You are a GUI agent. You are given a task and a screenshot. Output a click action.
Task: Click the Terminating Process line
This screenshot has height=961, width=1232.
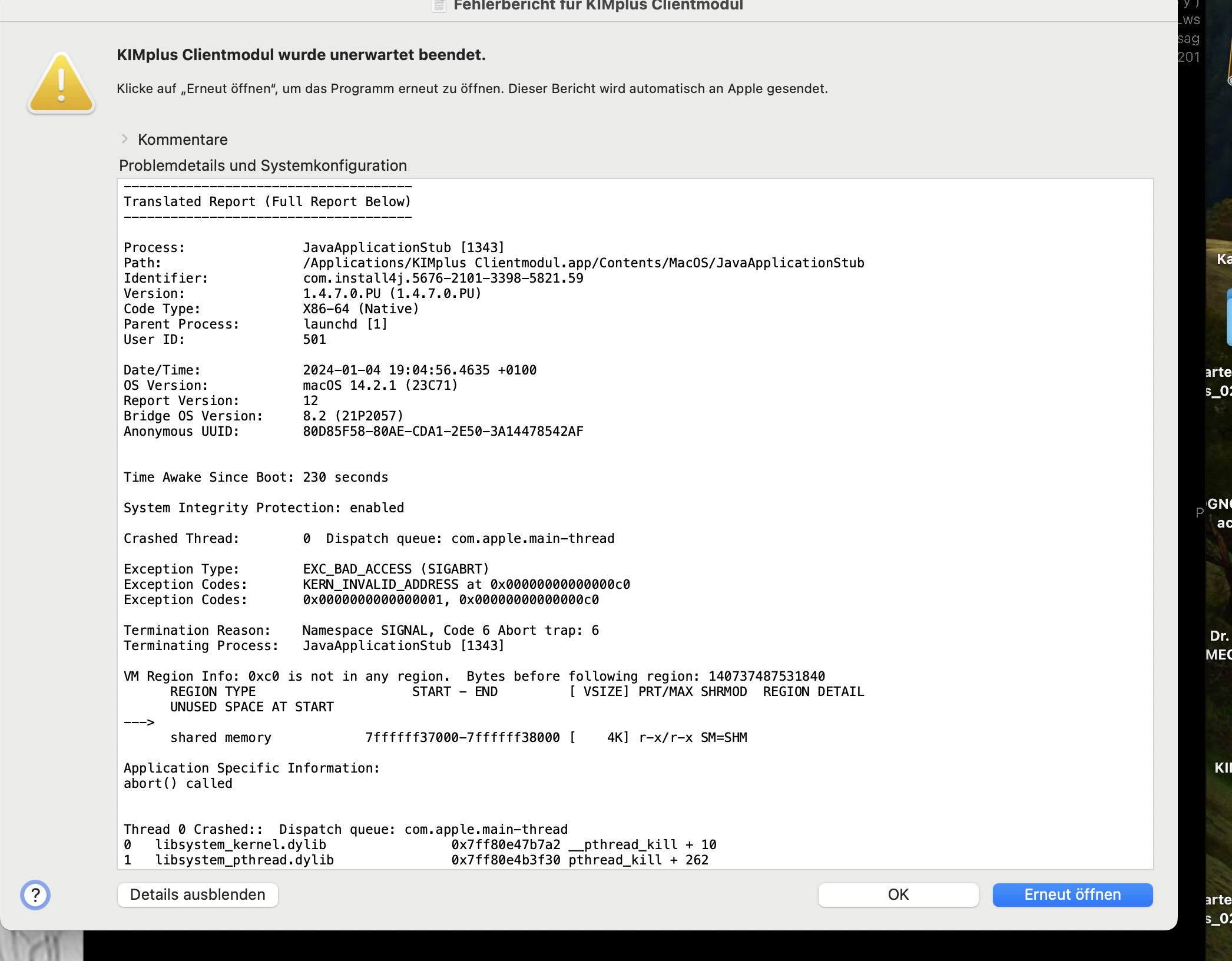click(314, 645)
